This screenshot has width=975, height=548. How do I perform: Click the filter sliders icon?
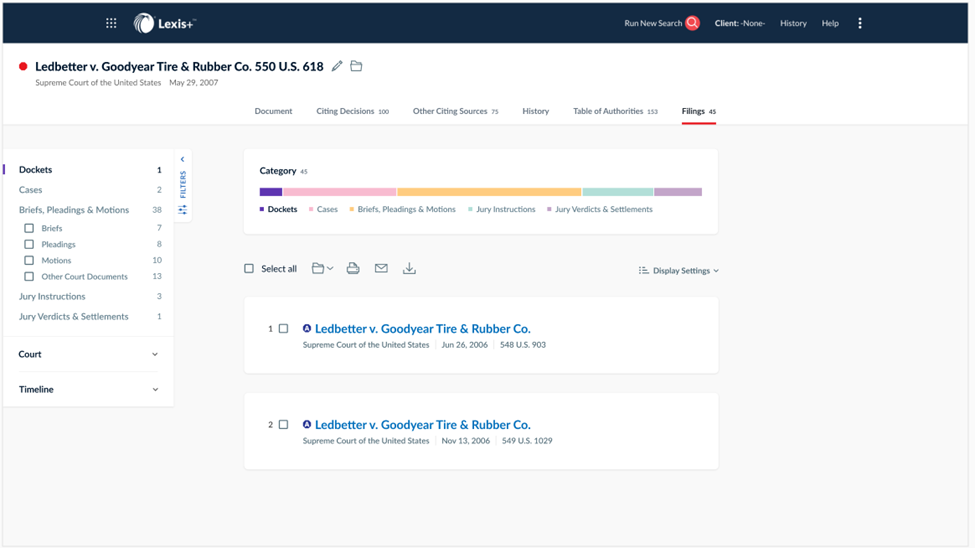182,210
